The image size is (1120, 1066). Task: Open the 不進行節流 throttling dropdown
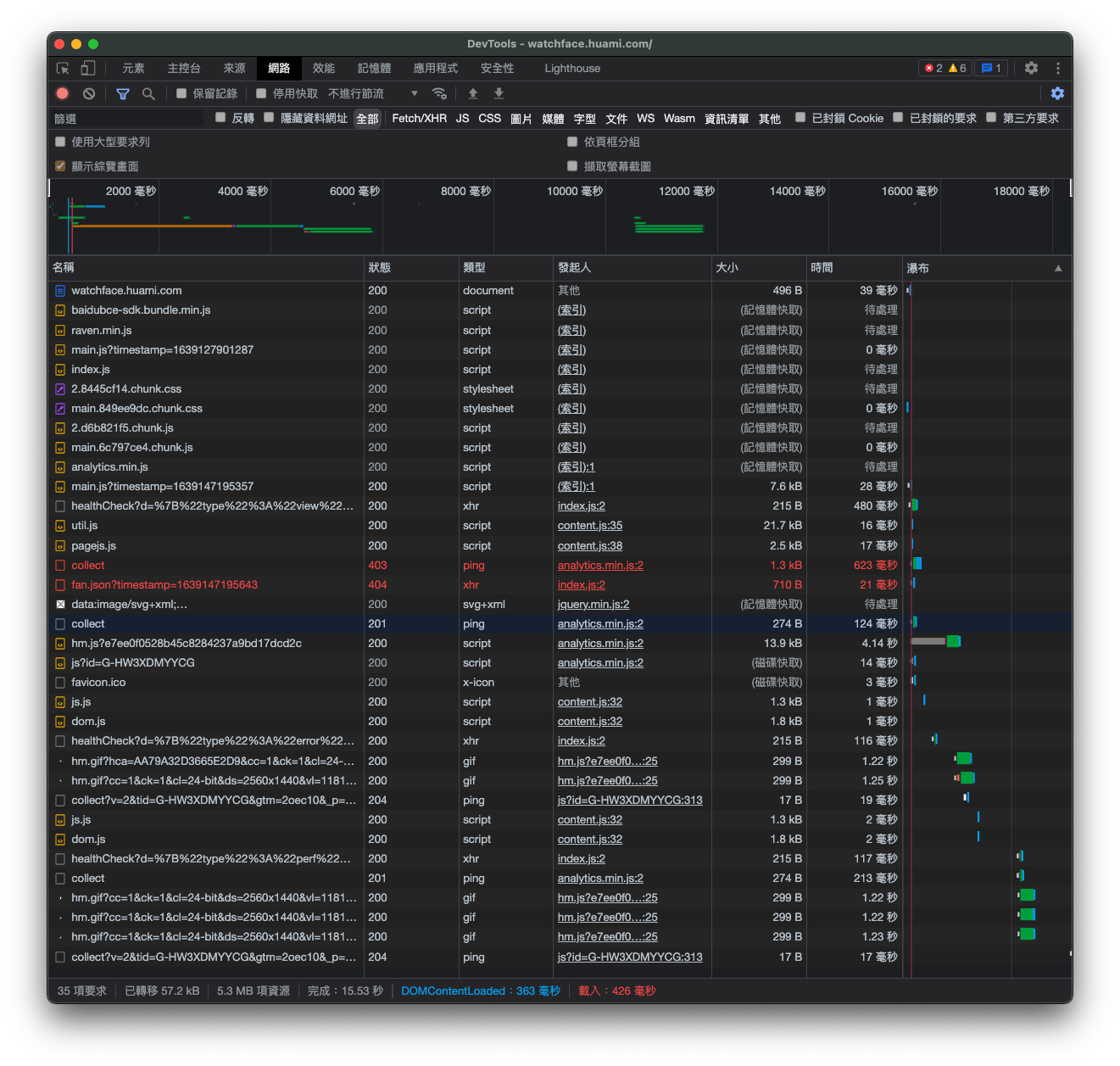pos(373,93)
